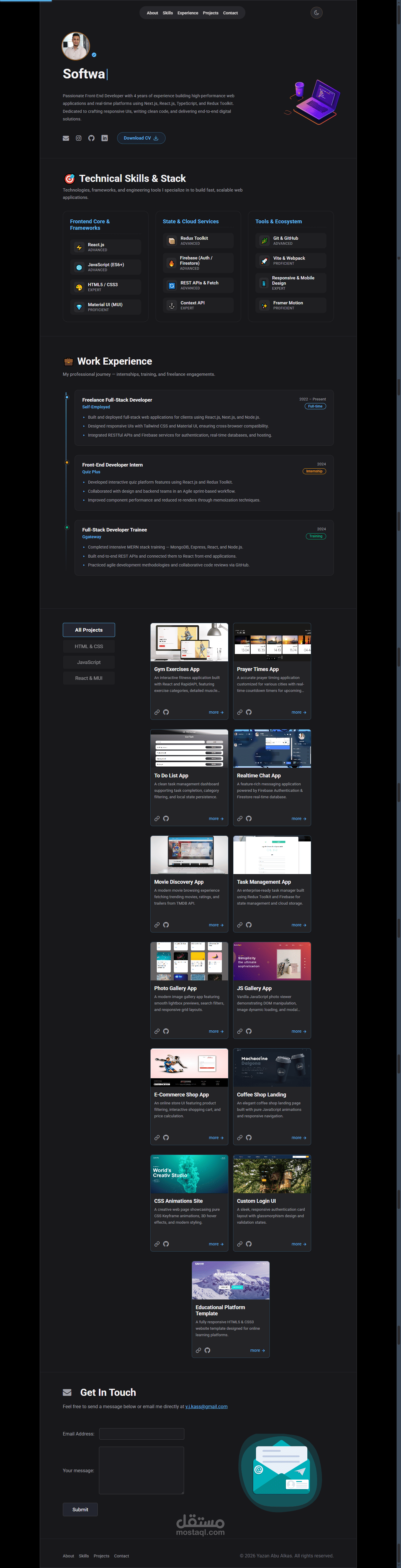Screen dimensions: 401x1568
Task: Click the y.j.kass@gmail.com email link
Action: 206,1407
